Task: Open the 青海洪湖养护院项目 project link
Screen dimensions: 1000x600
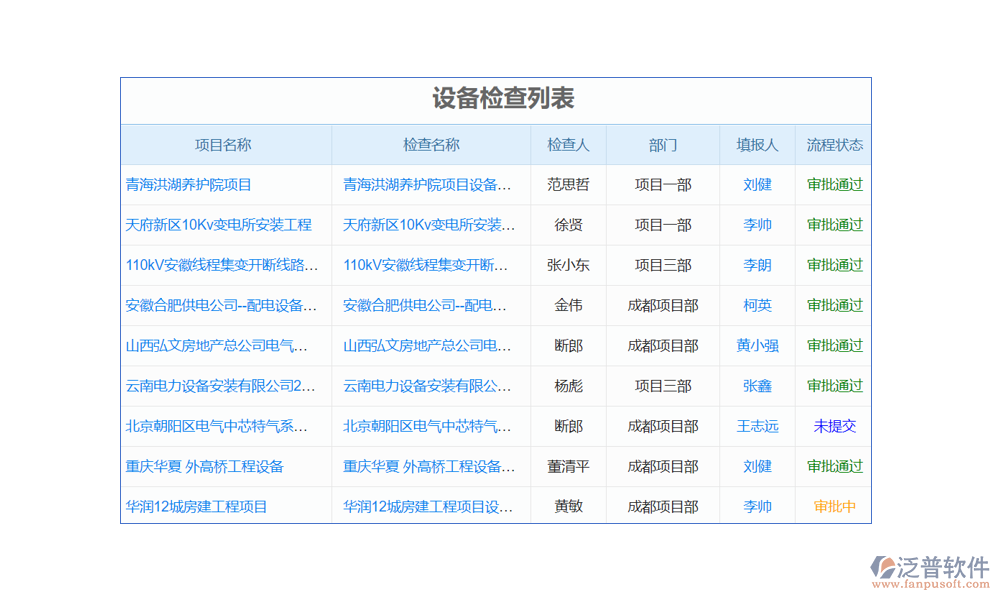Action: (x=189, y=185)
